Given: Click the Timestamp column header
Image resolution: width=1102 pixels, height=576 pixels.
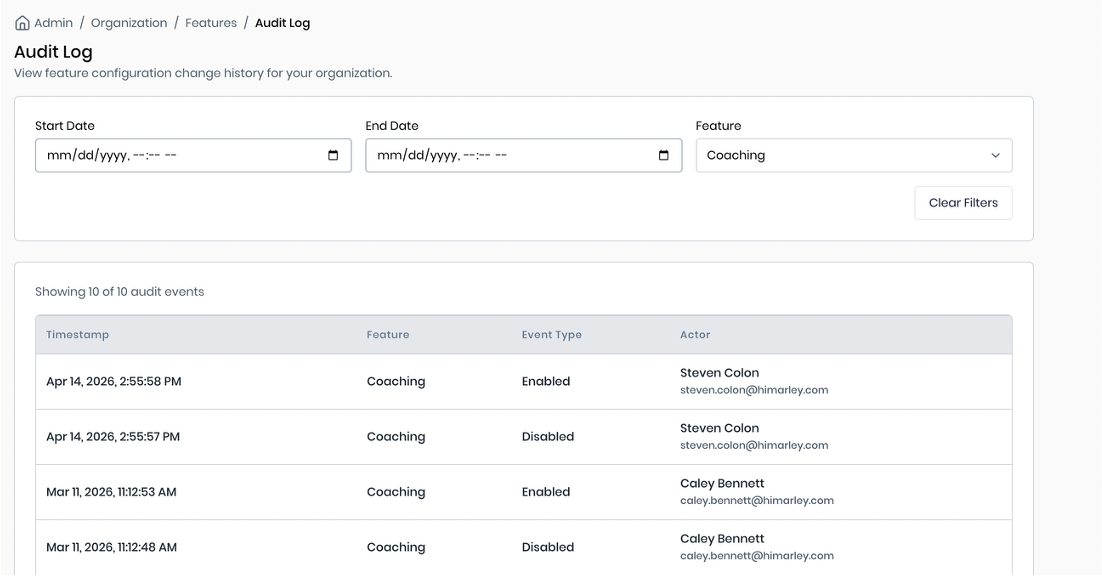Looking at the screenshot, I should point(78,335).
